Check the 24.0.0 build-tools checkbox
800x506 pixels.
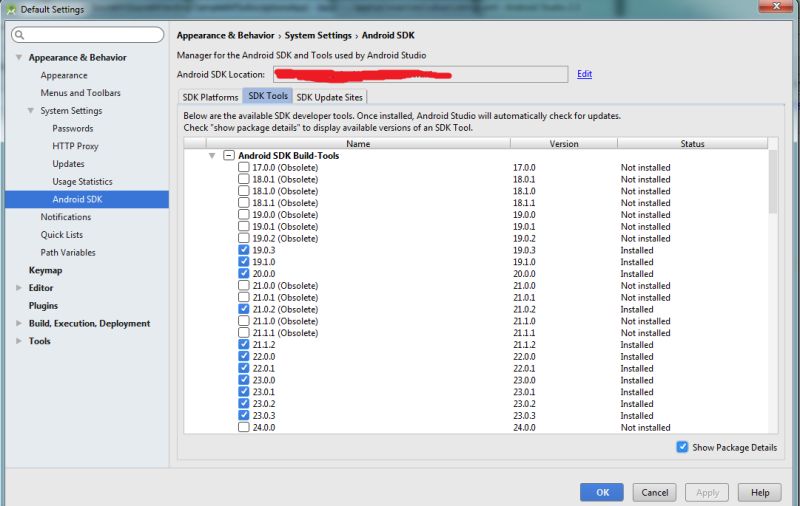pyautogui.click(x=244, y=427)
